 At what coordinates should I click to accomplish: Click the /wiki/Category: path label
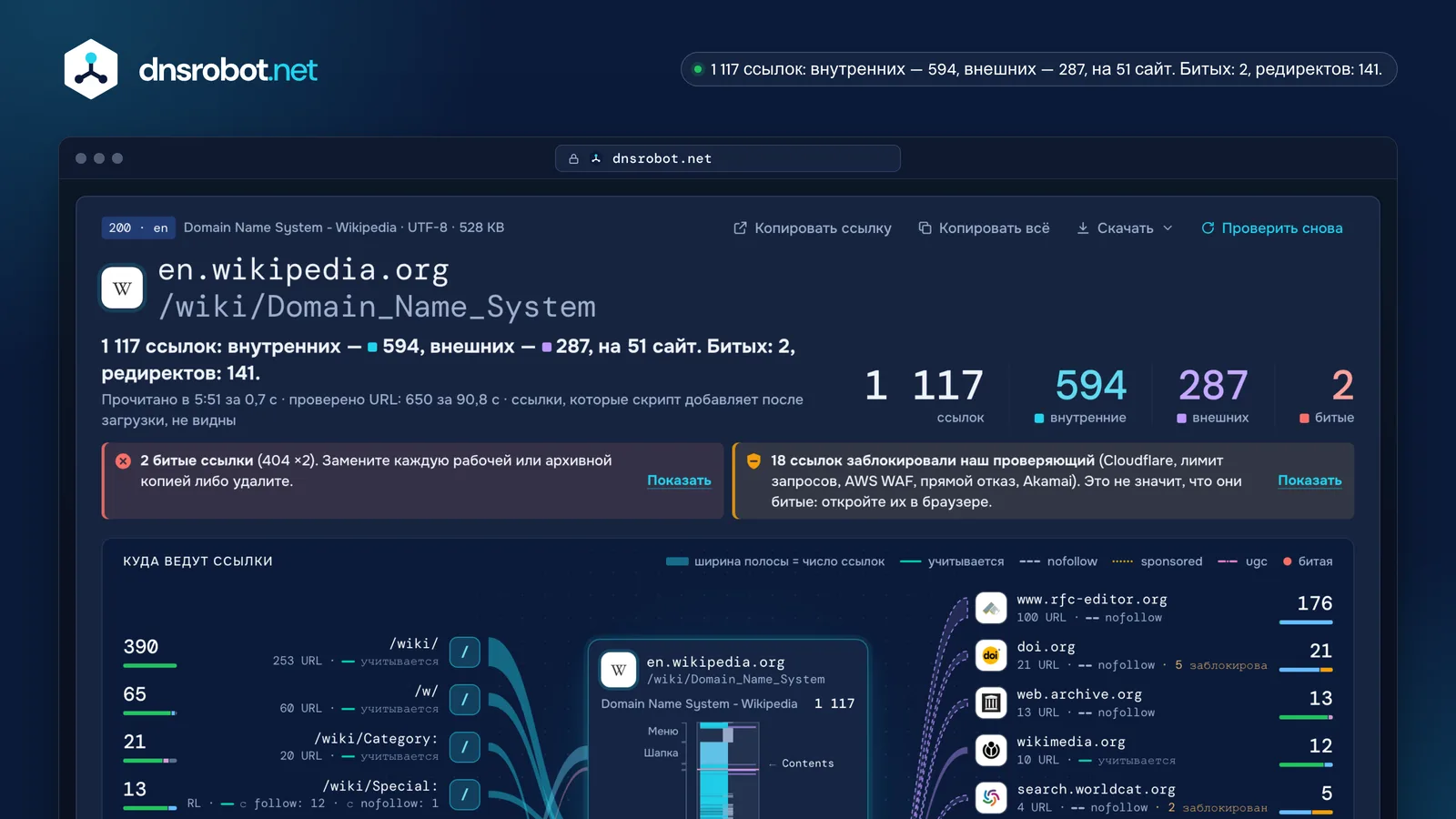pyautogui.click(x=377, y=739)
